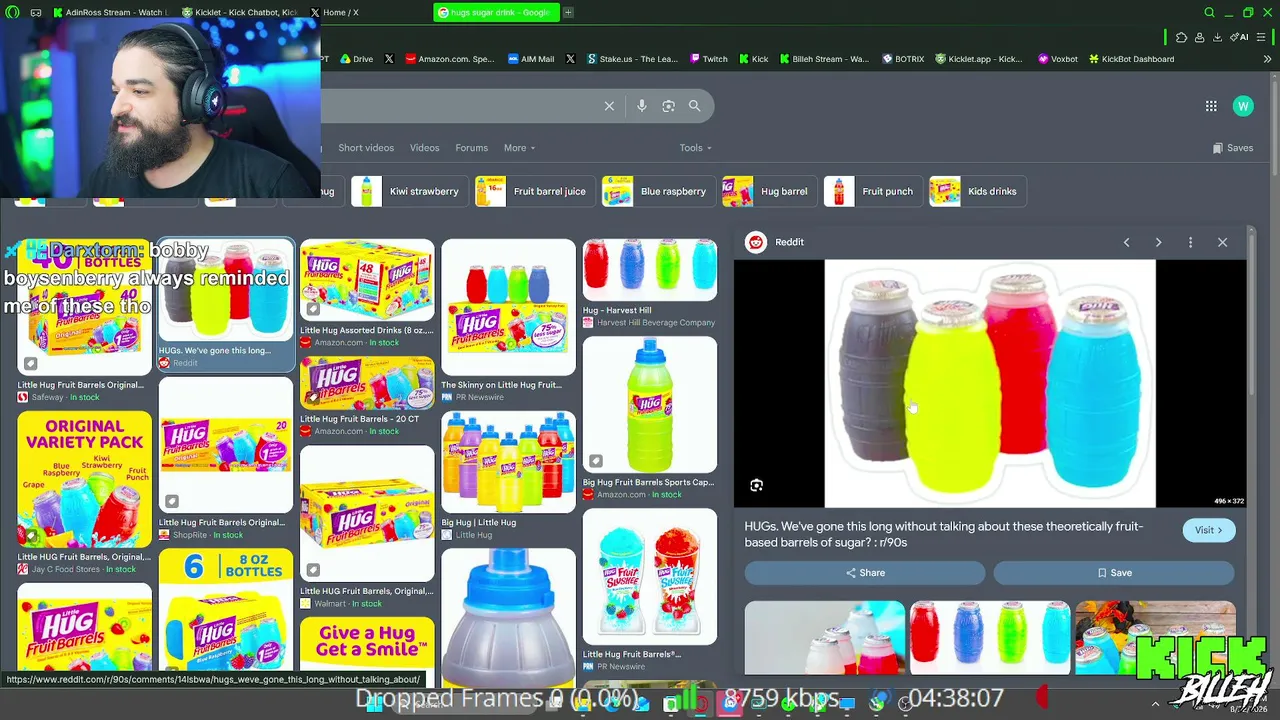1280x720 pixels.
Task: Expand the More search categories dropdown
Action: 519,148
